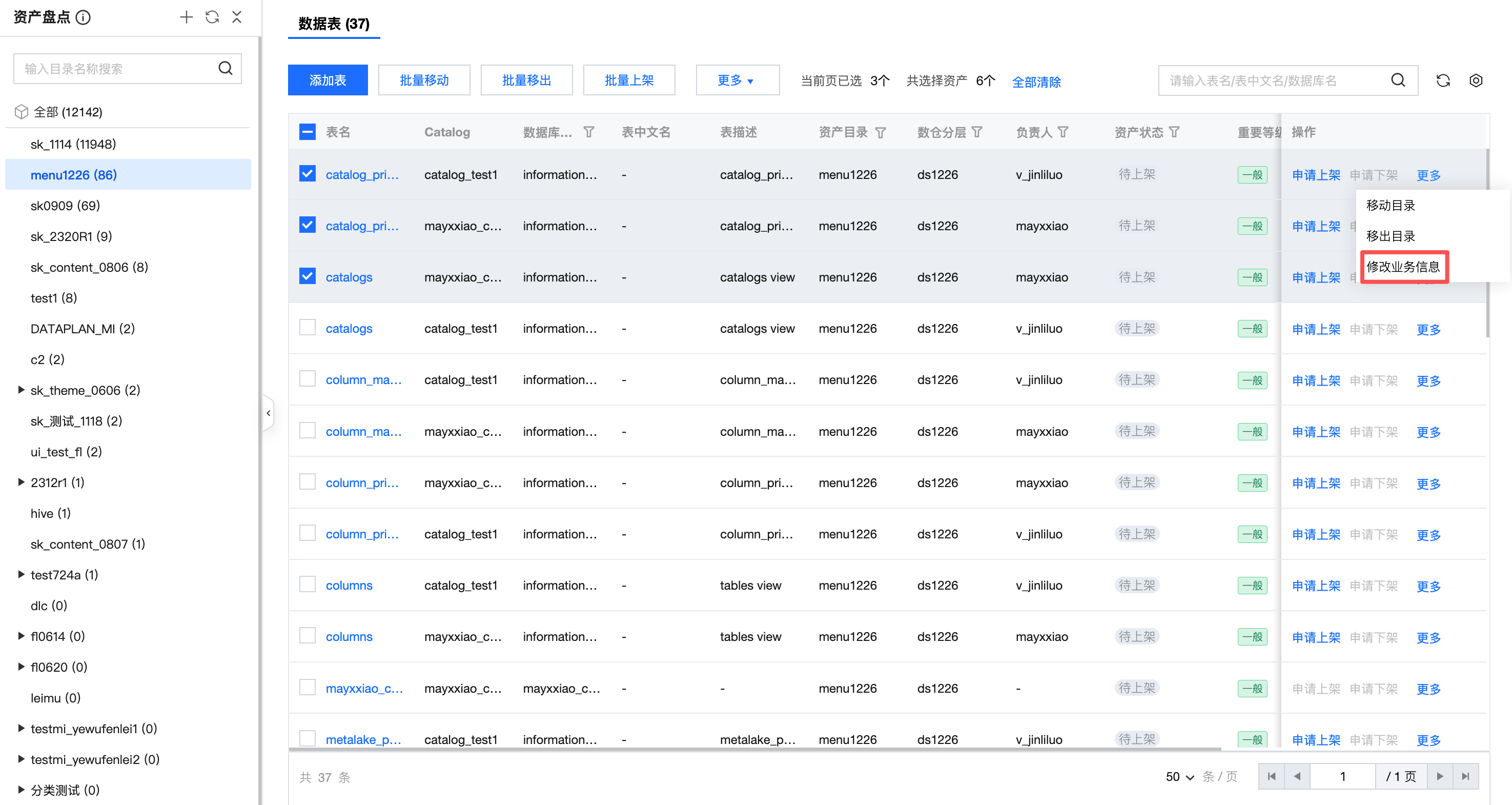This screenshot has width=1512, height=805.
Task: Expand the sk_theme_0606 tree node
Action: [21, 390]
